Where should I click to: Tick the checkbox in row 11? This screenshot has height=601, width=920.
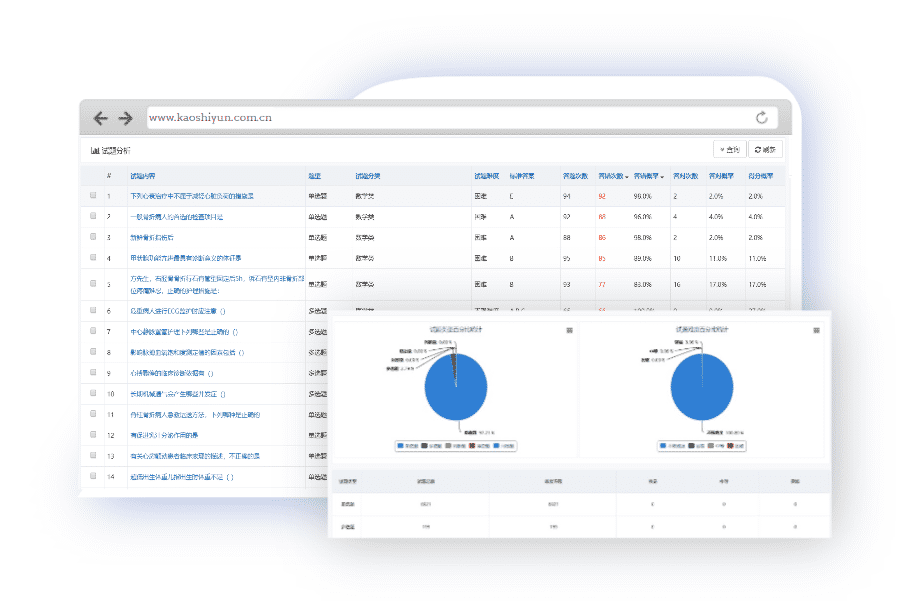pos(93,414)
